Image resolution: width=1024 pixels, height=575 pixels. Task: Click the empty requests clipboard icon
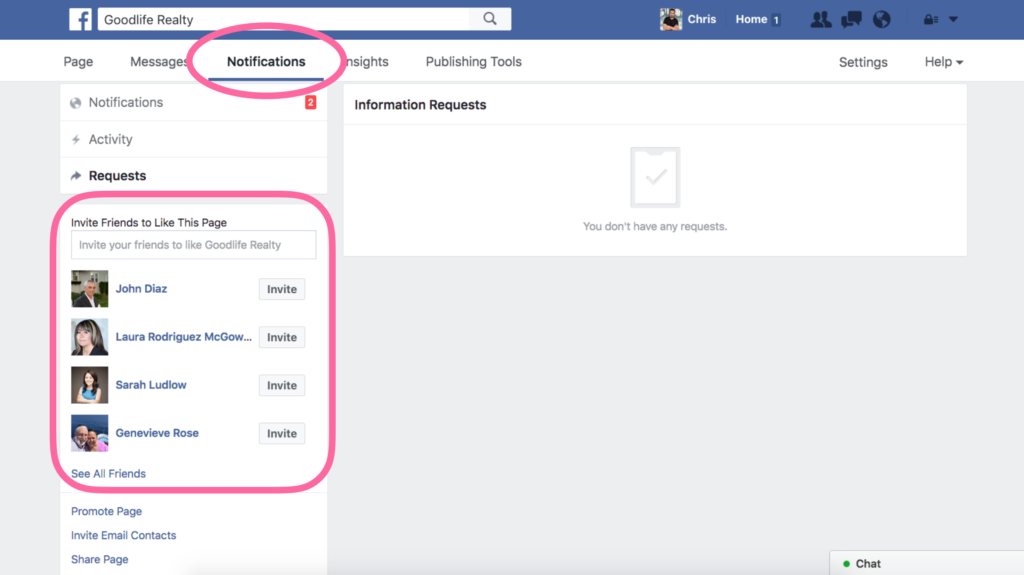tap(655, 177)
